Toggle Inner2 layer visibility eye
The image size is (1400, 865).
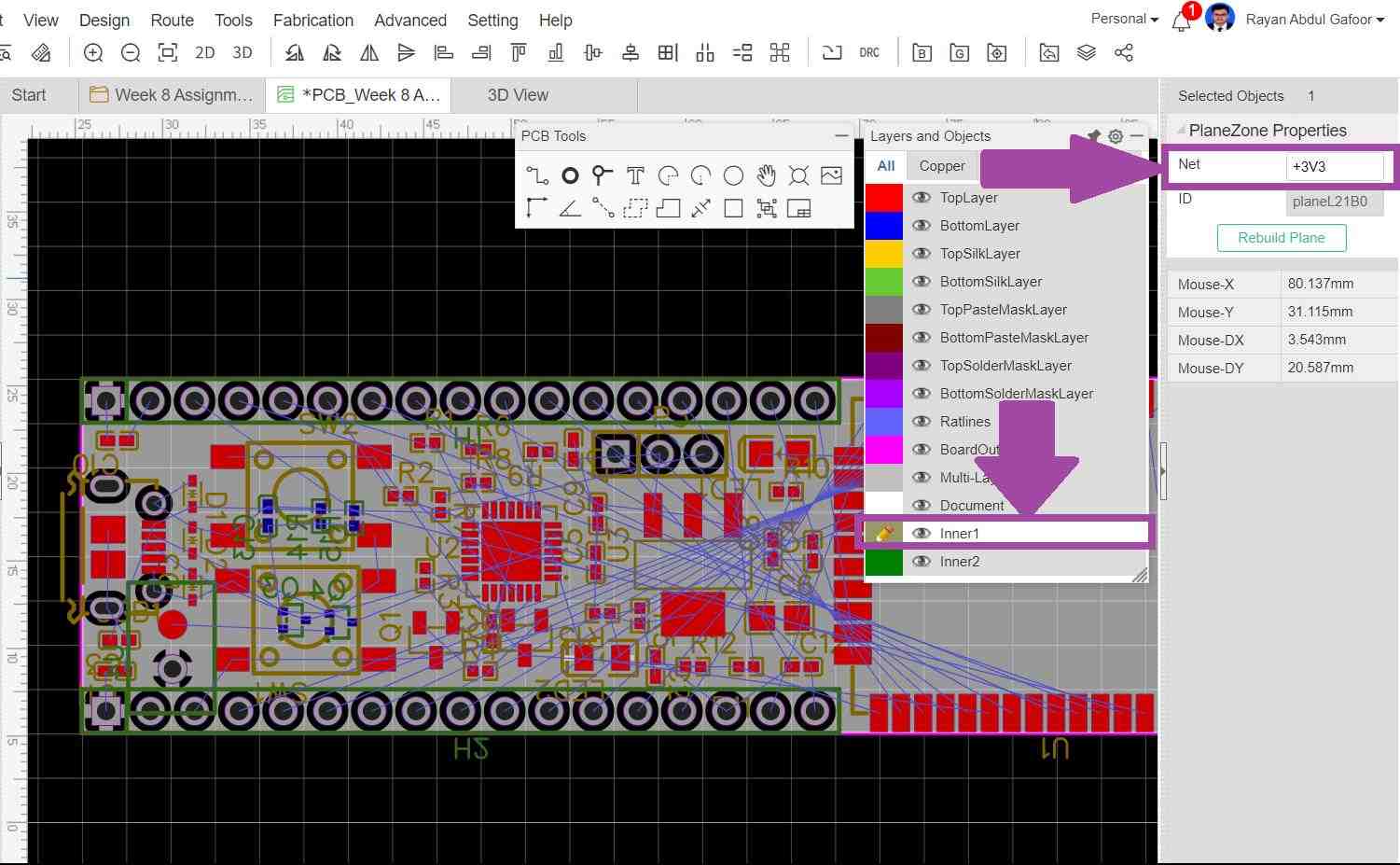click(x=922, y=562)
